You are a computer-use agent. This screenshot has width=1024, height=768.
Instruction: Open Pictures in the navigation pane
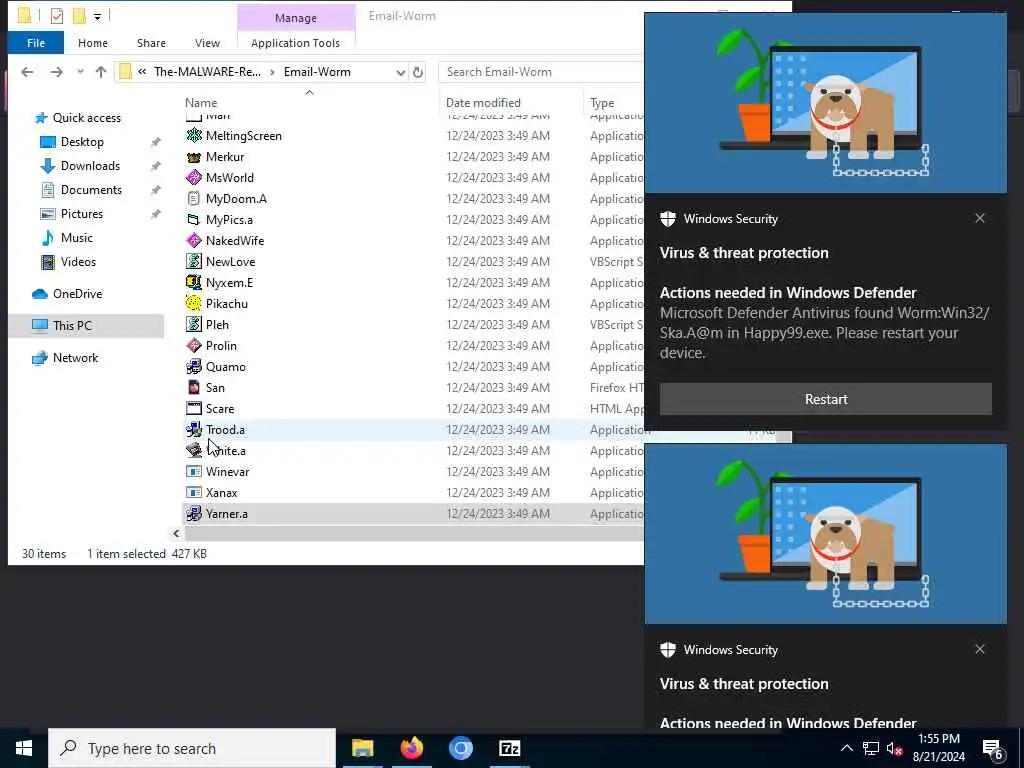pos(82,214)
